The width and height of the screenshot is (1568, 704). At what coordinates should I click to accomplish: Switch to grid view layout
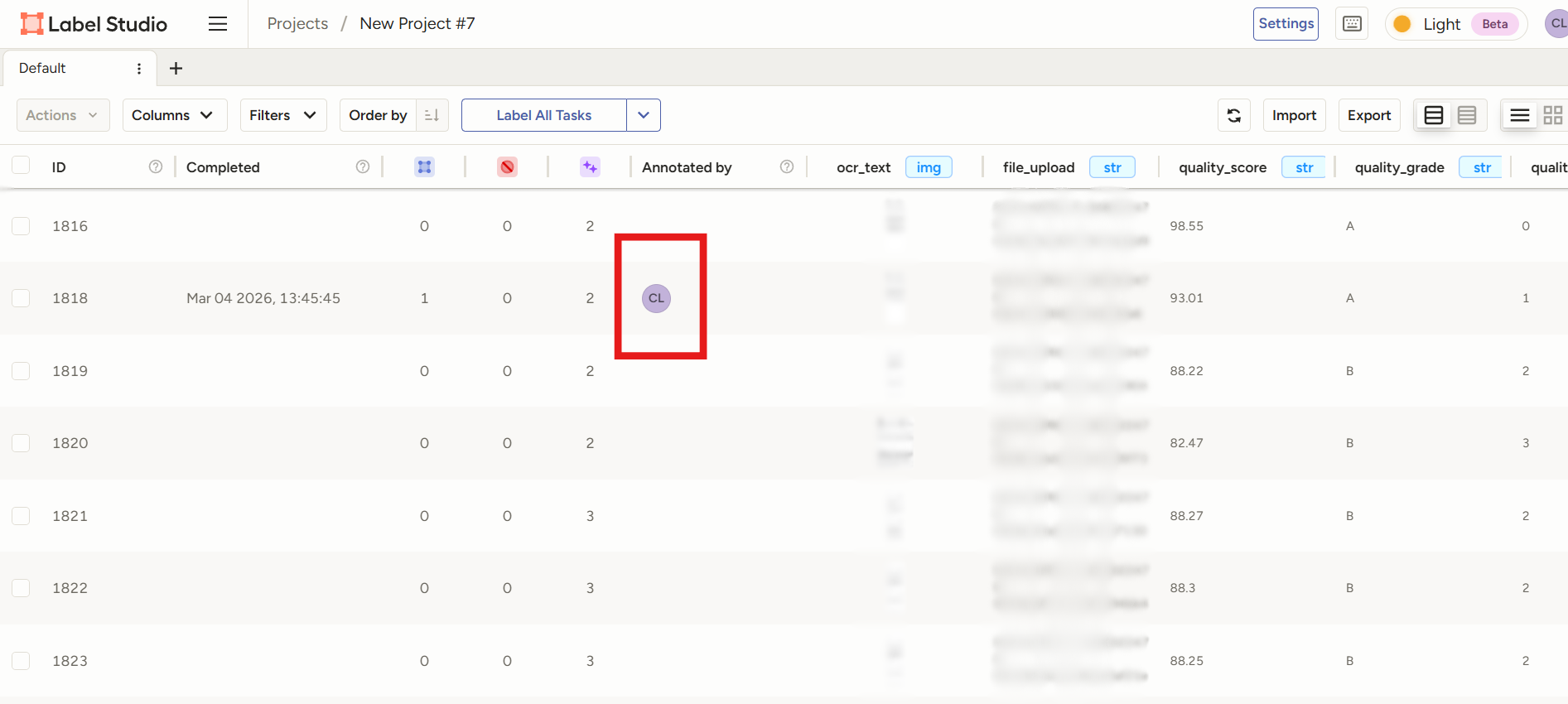pos(1552,115)
